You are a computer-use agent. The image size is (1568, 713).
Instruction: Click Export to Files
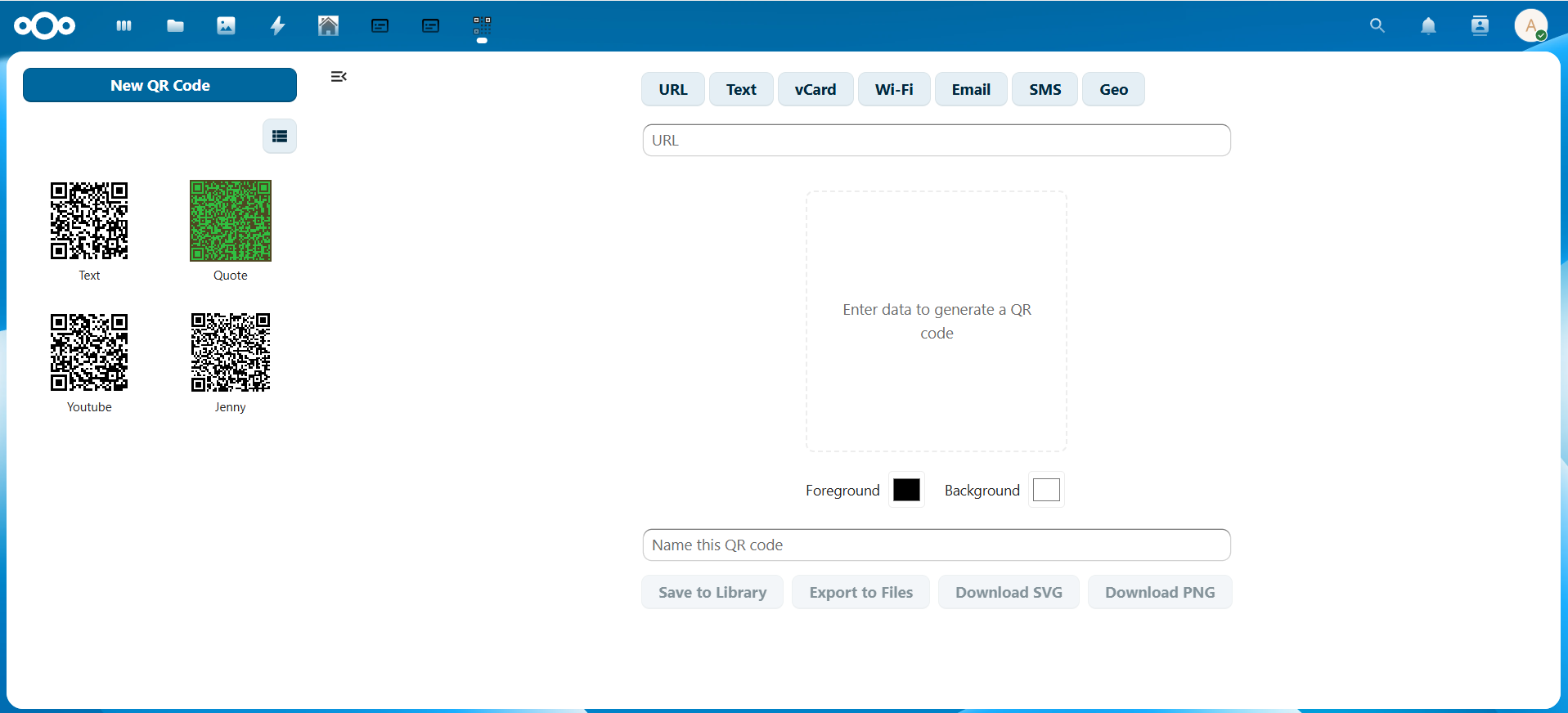click(860, 592)
